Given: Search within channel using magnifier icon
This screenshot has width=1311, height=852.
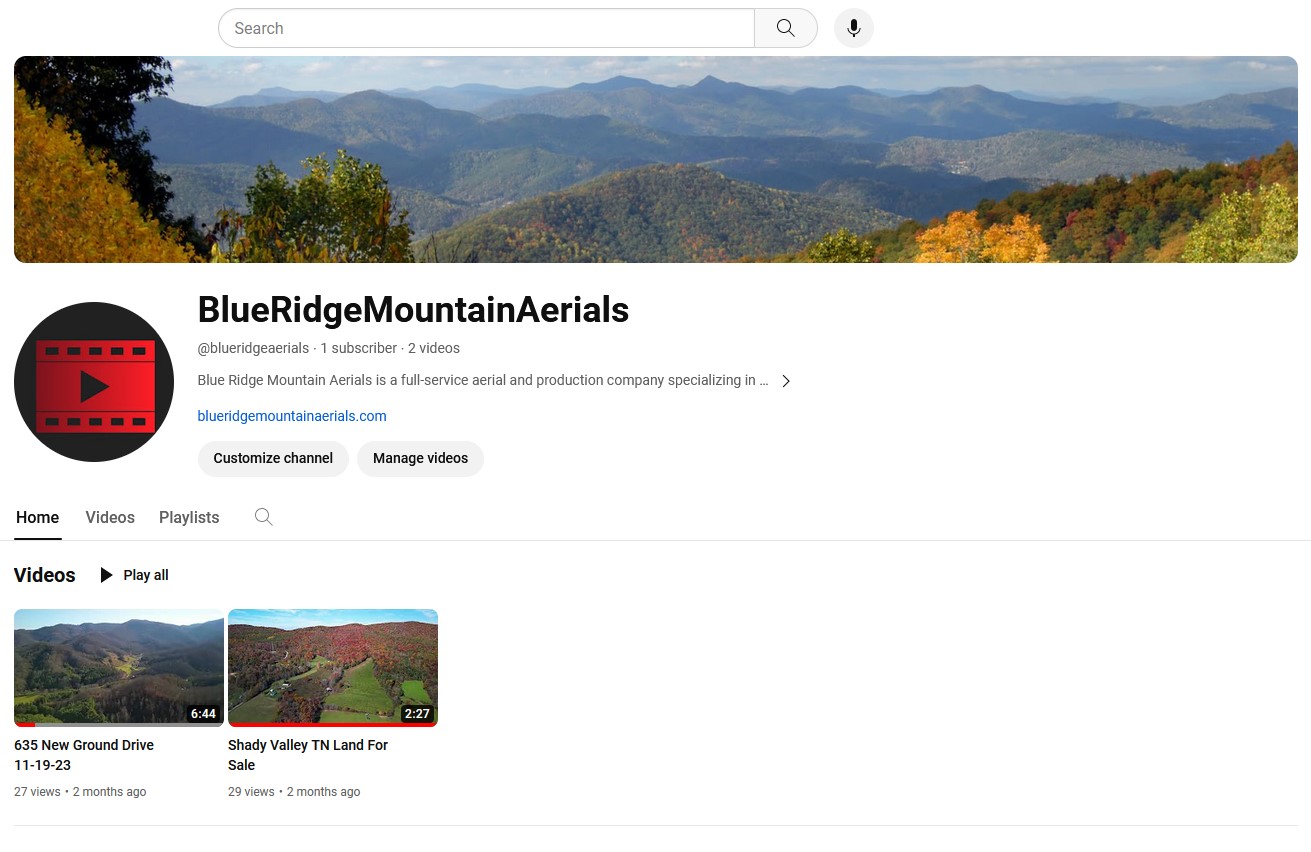Looking at the screenshot, I should point(264,517).
